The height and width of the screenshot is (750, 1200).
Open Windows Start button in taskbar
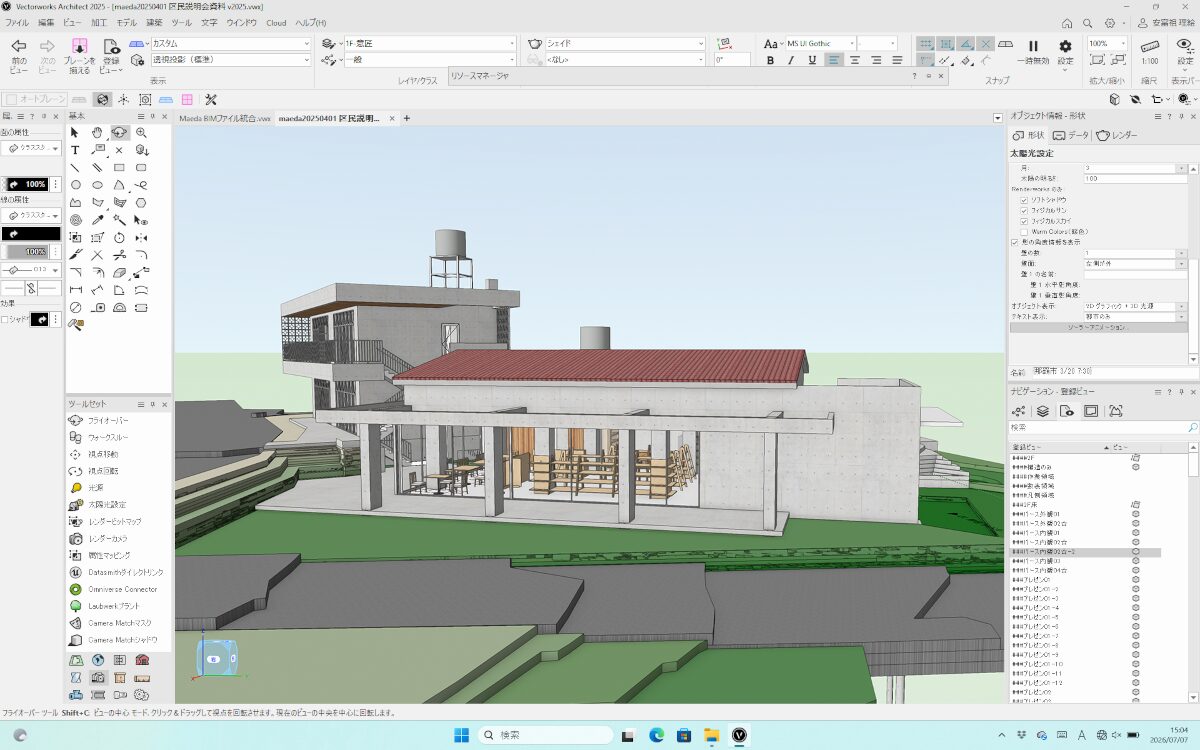pyautogui.click(x=461, y=735)
